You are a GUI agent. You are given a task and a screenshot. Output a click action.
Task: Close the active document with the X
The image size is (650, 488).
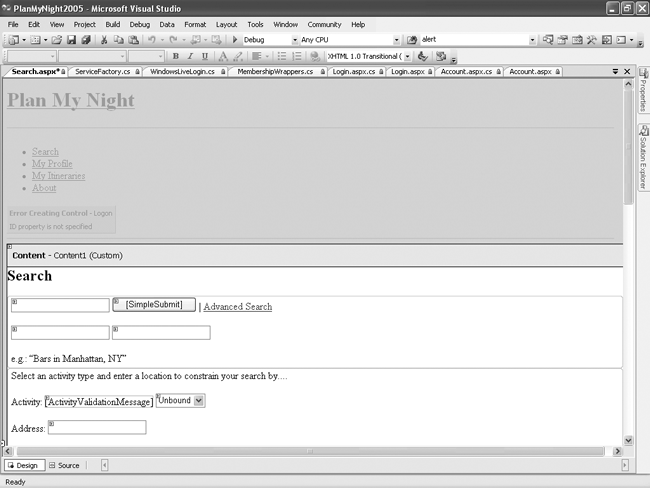(627, 72)
